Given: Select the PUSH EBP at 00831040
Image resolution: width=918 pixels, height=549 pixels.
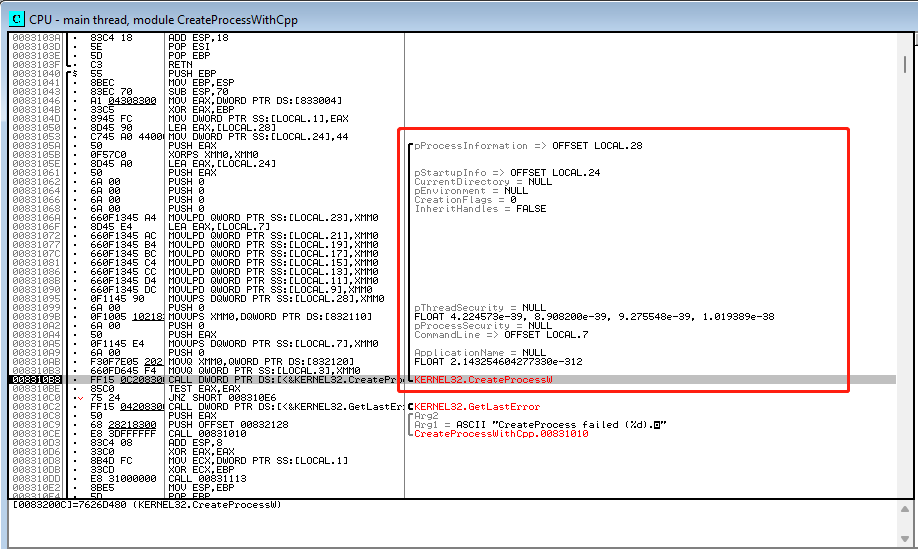Looking at the screenshot, I should coord(192,74).
